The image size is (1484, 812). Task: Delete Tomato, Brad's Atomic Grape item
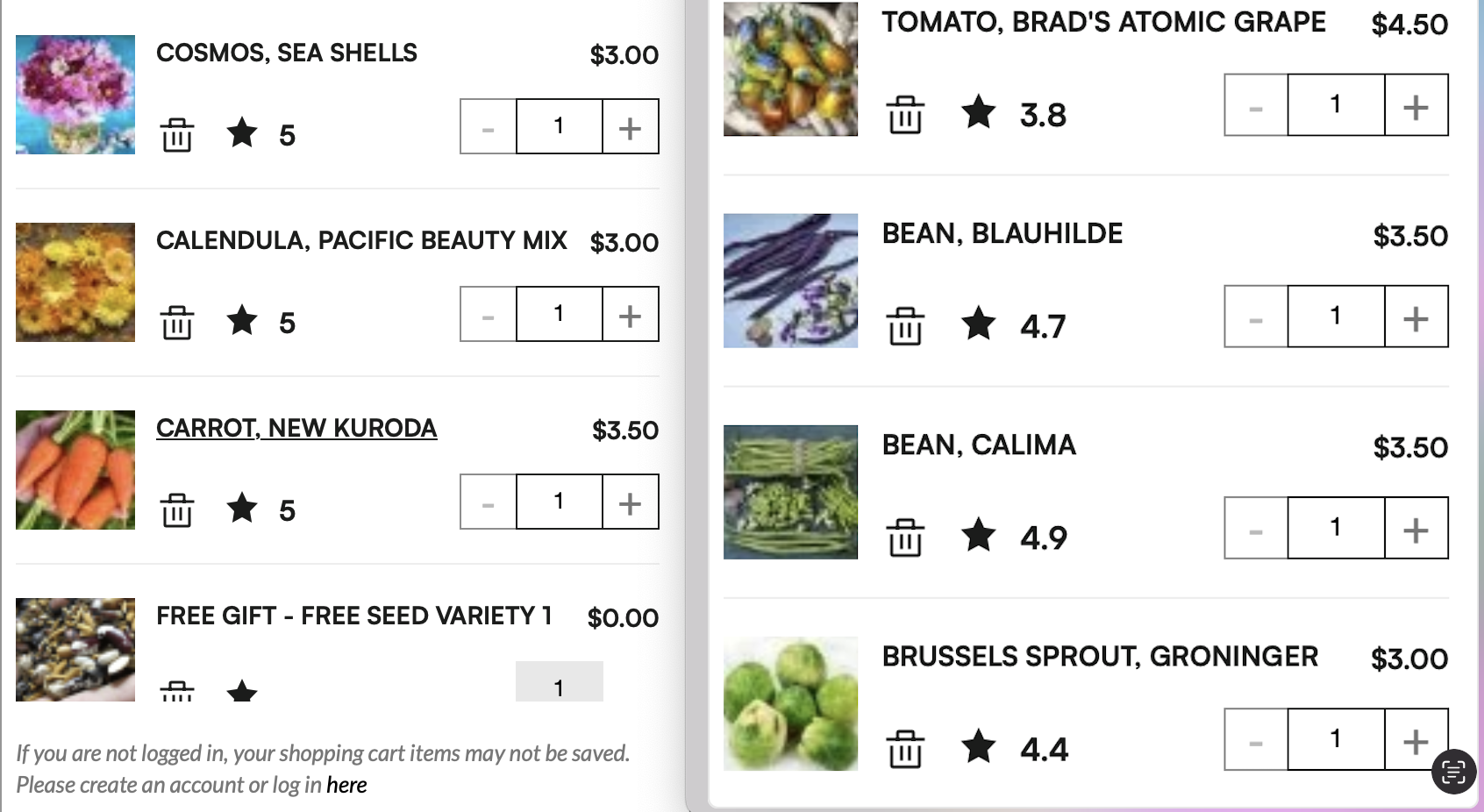[904, 115]
